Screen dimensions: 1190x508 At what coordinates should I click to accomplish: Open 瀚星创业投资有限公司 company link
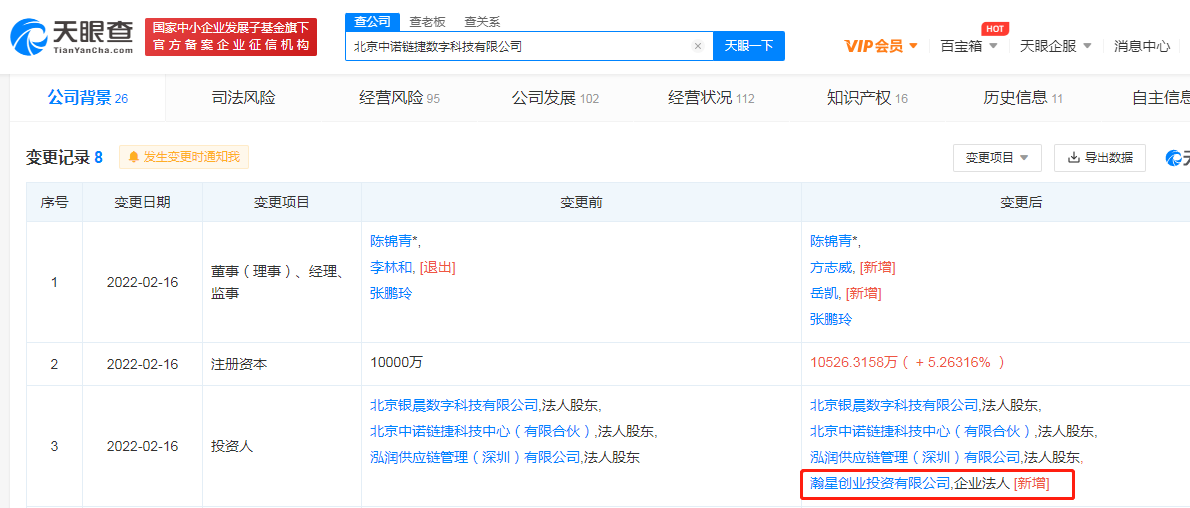[879, 484]
